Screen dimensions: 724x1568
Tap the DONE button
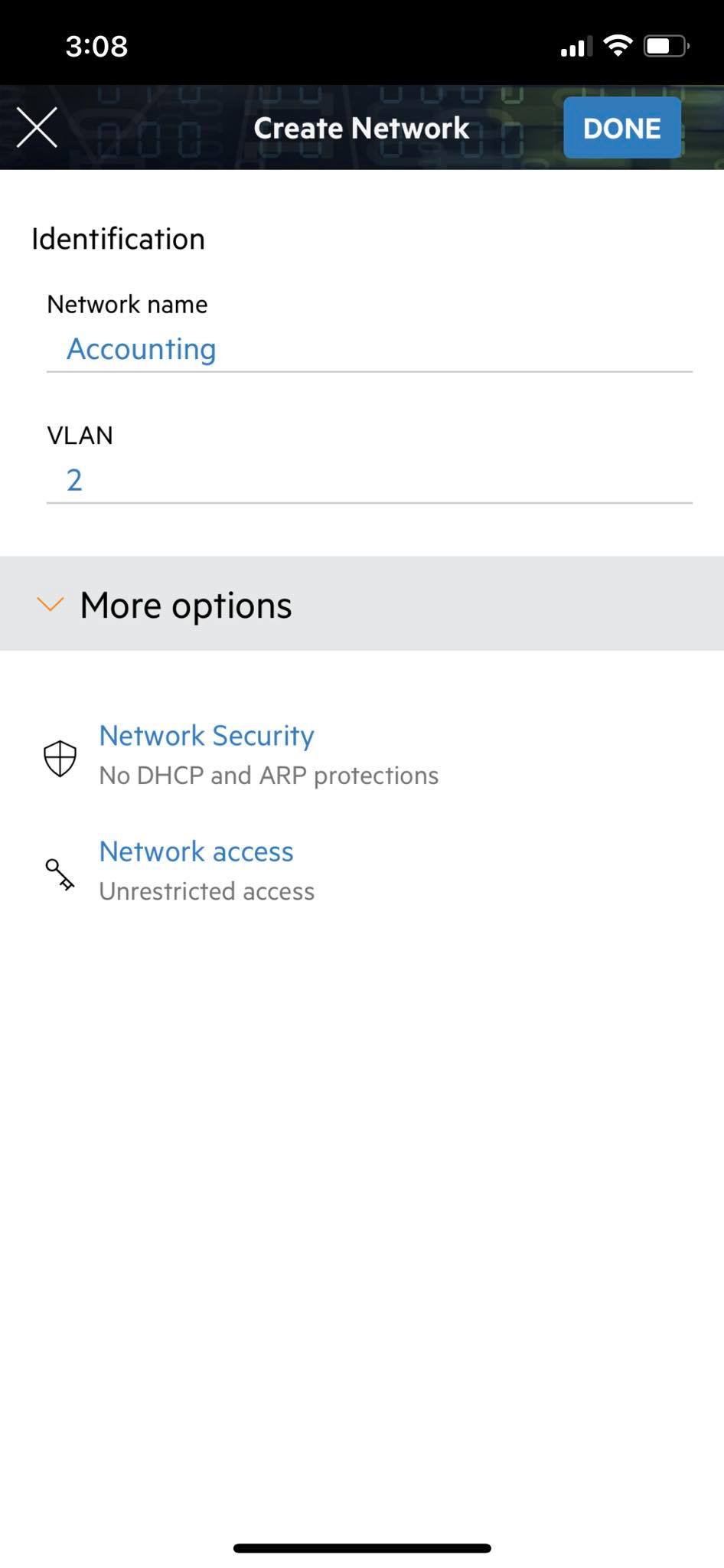pyautogui.click(x=622, y=128)
